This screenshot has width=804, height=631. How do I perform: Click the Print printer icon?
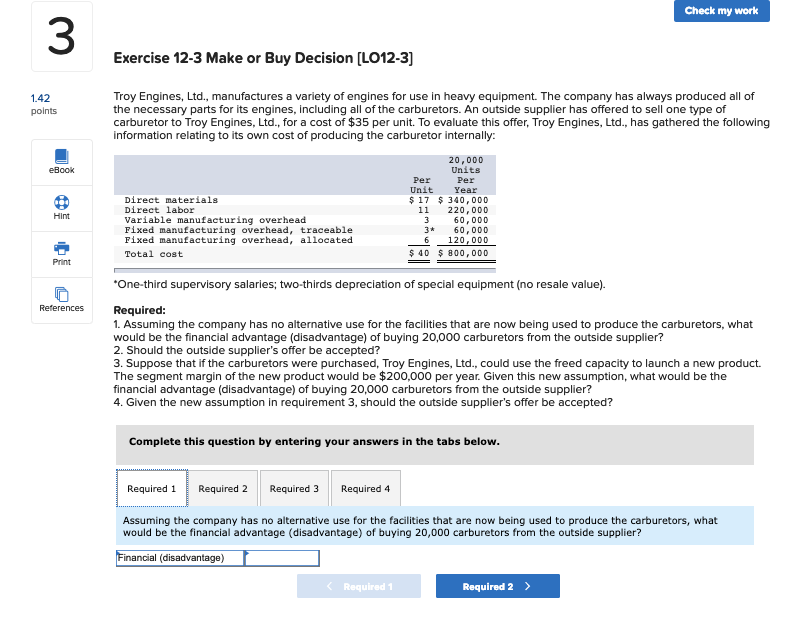click(62, 249)
